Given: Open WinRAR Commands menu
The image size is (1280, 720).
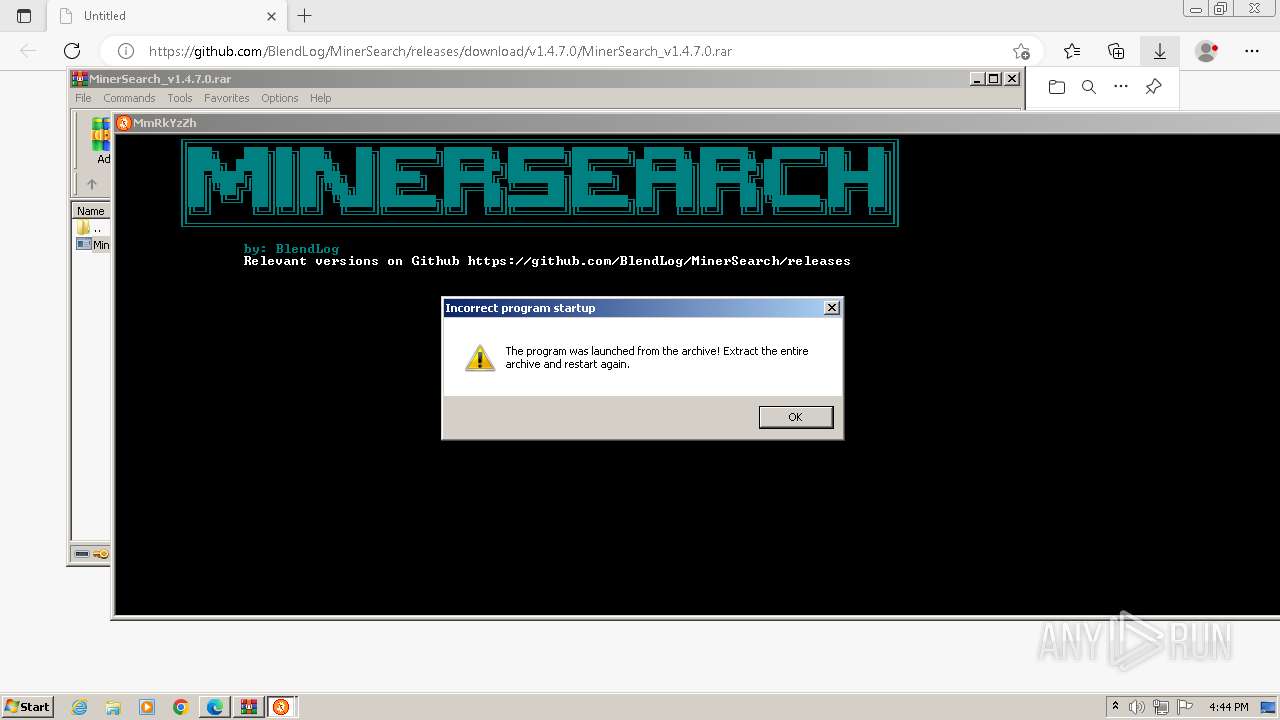Looking at the screenshot, I should 129,98.
